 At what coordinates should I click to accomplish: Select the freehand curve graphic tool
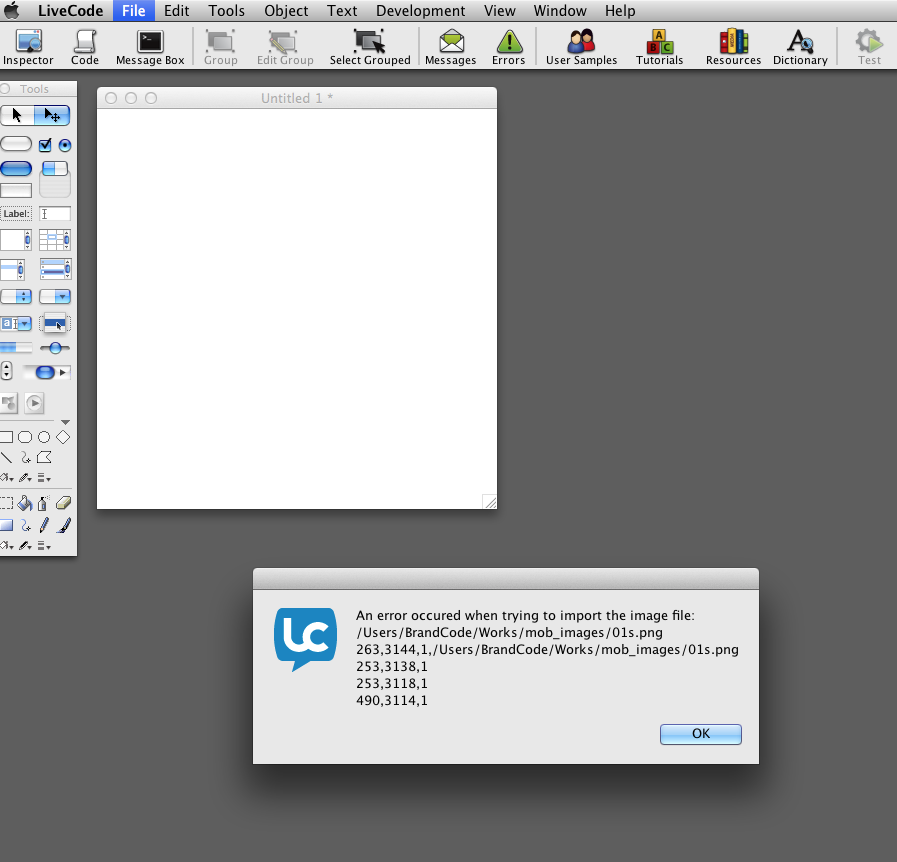(25, 458)
